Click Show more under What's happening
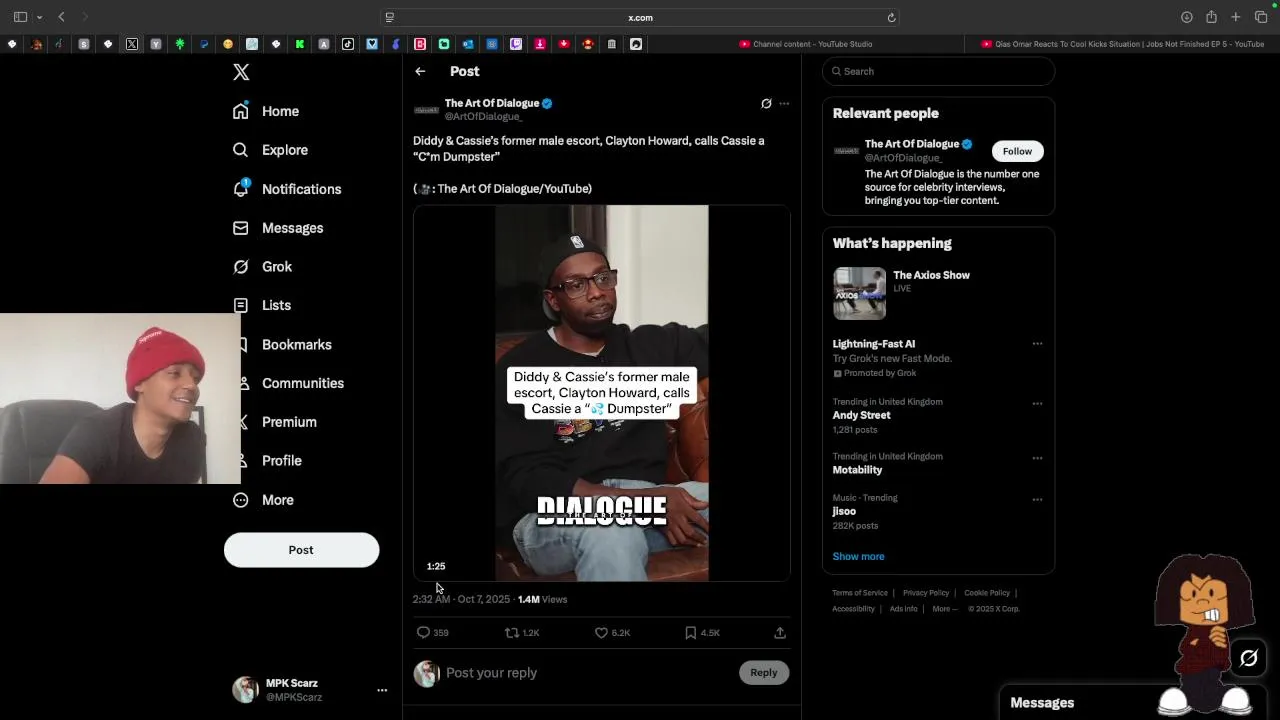The image size is (1280, 720). (x=858, y=556)
